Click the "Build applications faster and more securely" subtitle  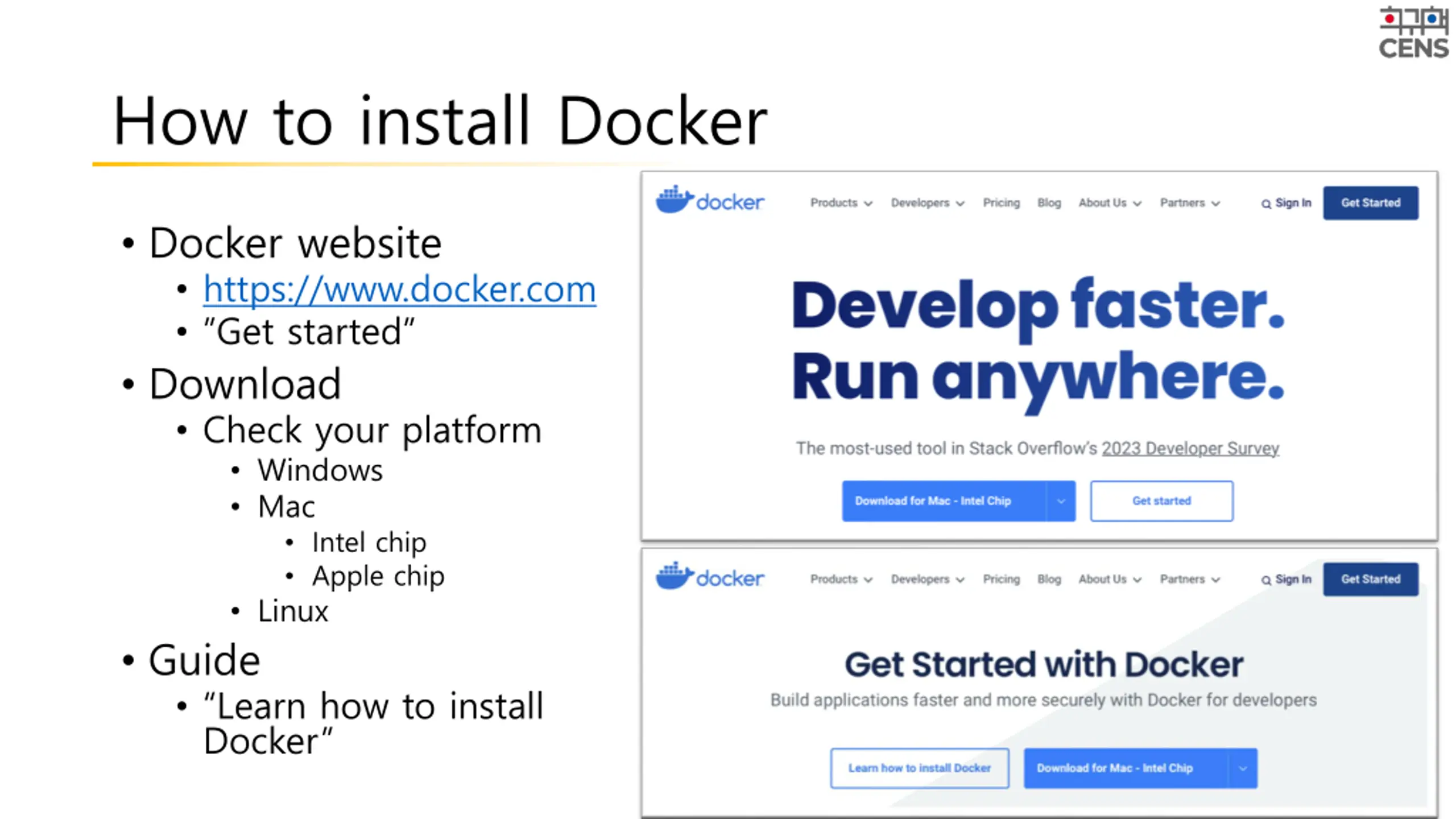point(1044,700)
